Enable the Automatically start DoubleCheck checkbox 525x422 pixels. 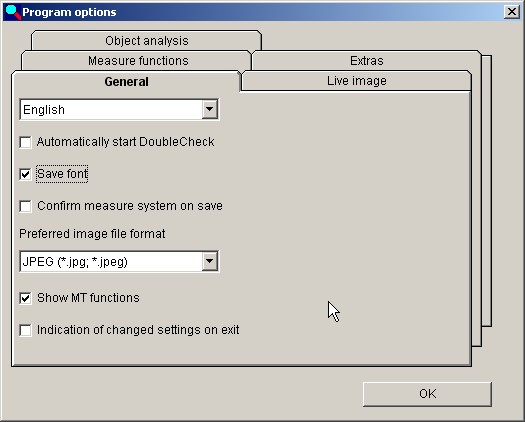26,142
